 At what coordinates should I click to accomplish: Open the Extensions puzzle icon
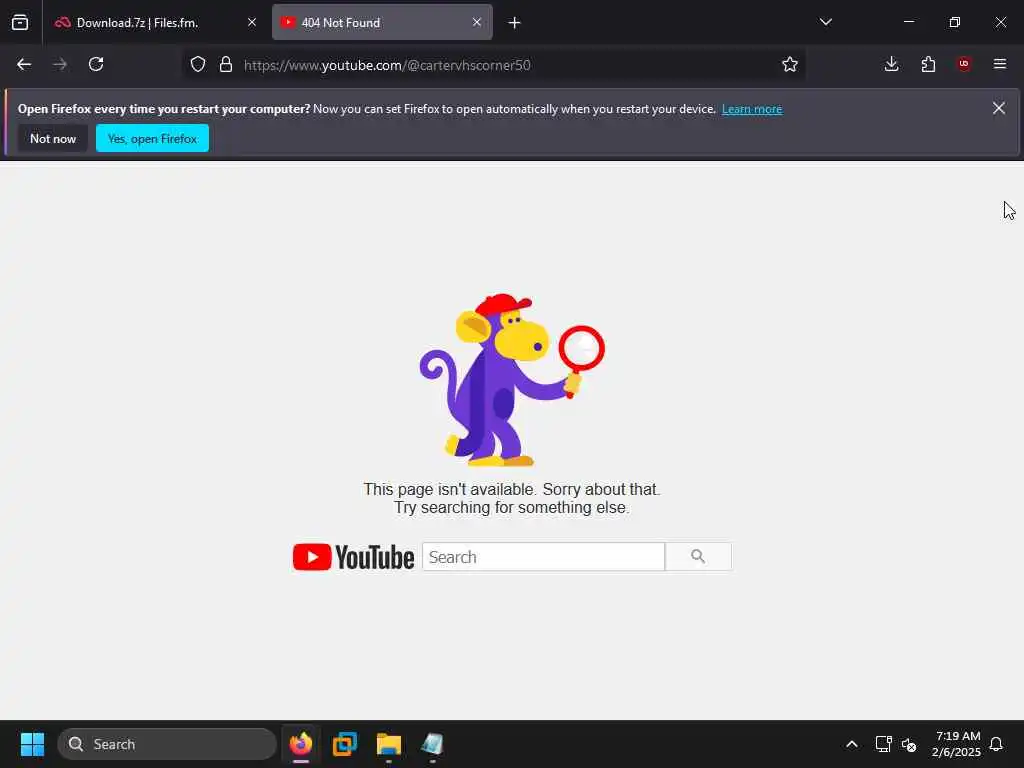click(928, 64)
